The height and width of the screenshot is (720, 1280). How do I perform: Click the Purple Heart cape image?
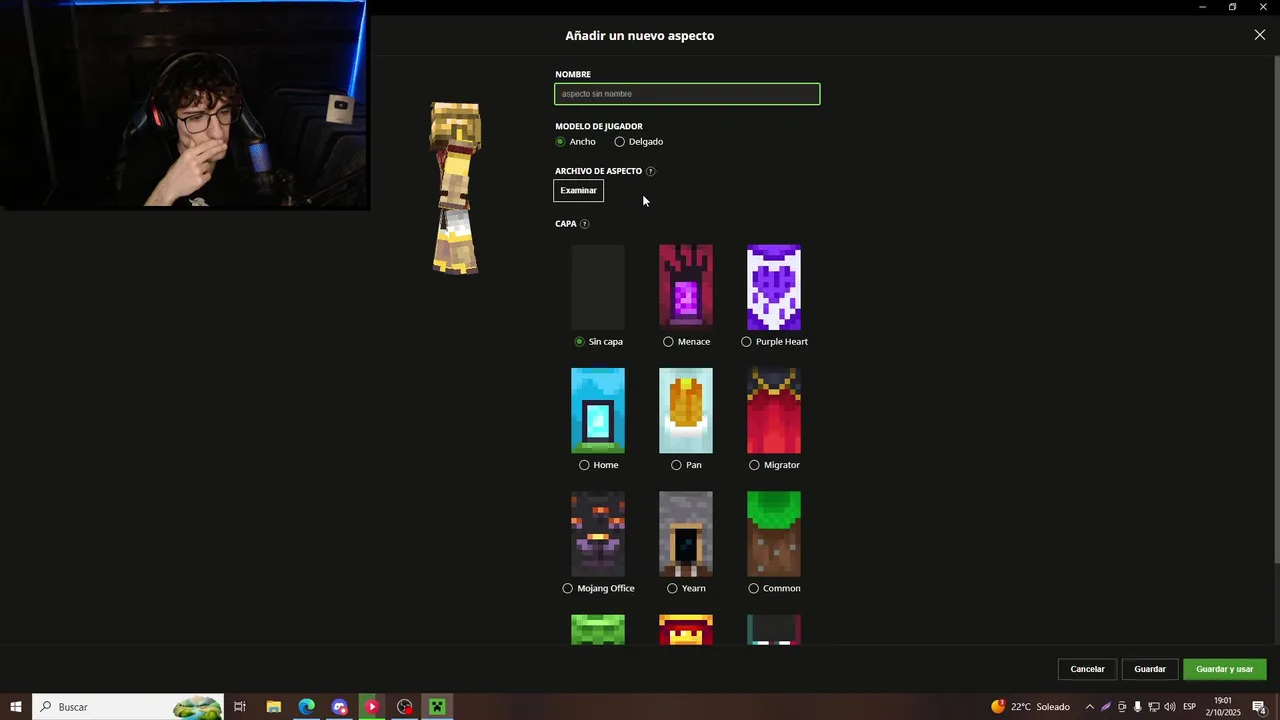point(774,287)
